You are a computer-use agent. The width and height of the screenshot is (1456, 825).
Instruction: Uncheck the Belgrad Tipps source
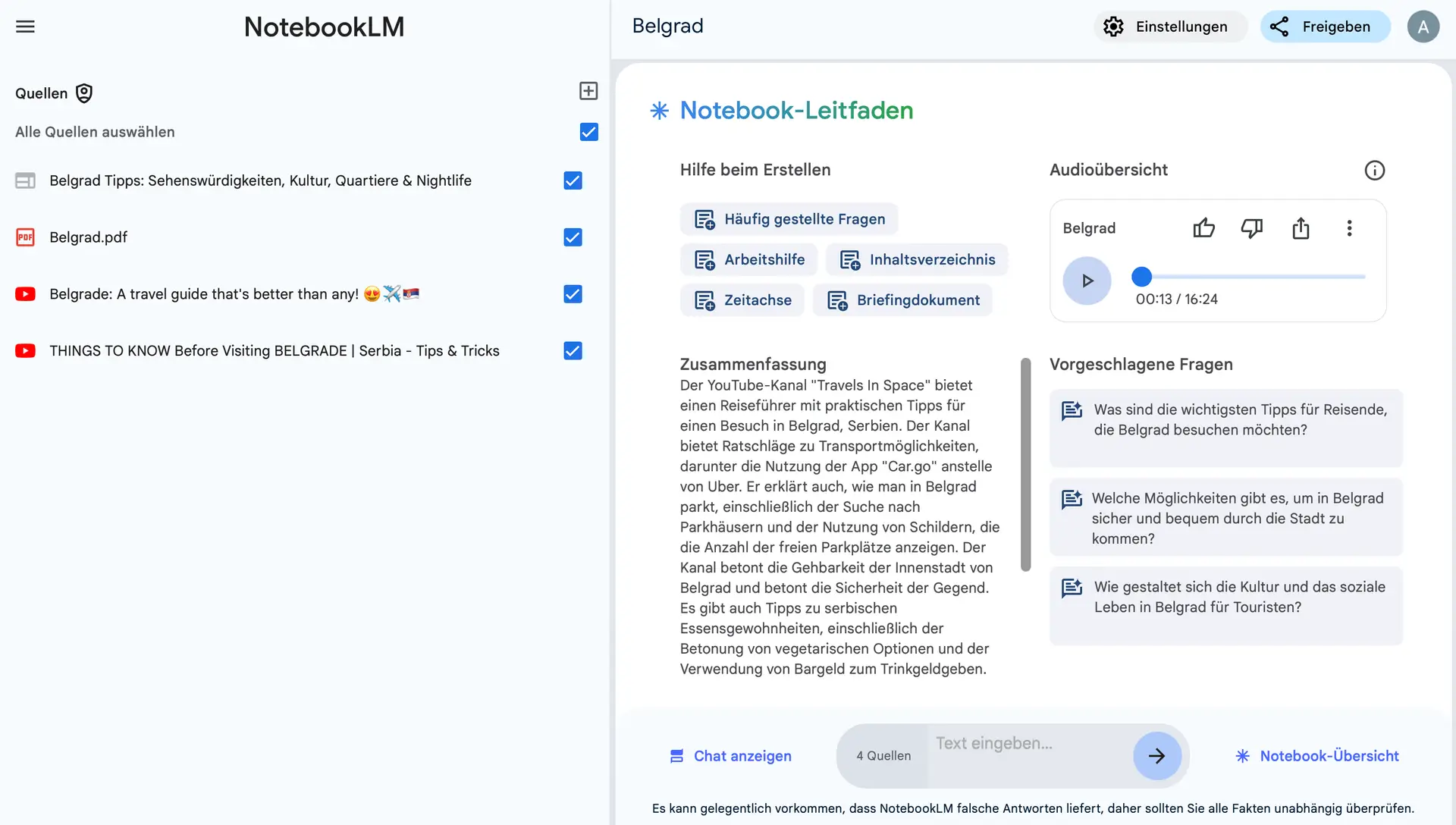click(573, 180)
